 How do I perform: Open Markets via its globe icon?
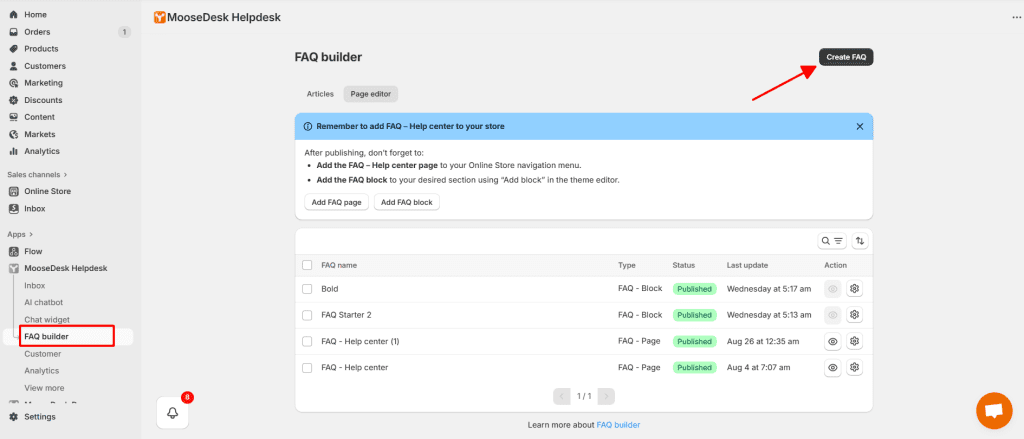13,134
